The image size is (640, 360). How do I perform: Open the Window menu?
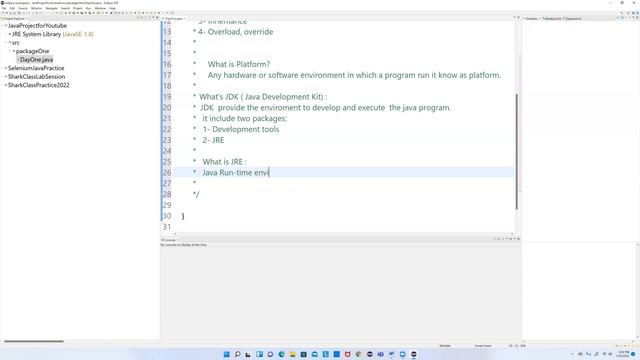(100, 8)
